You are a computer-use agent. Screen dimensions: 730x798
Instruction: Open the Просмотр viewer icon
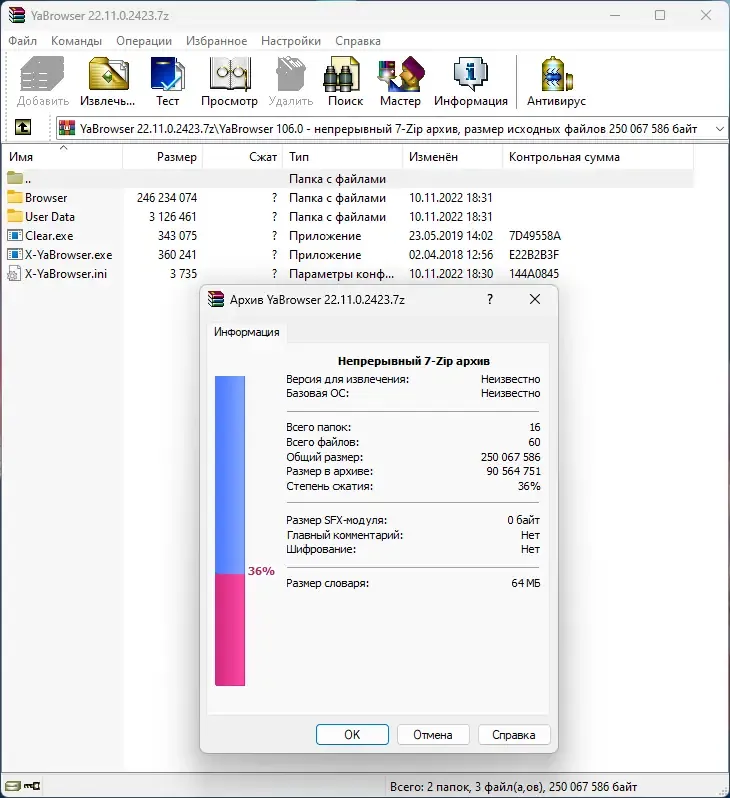[230, 74]
